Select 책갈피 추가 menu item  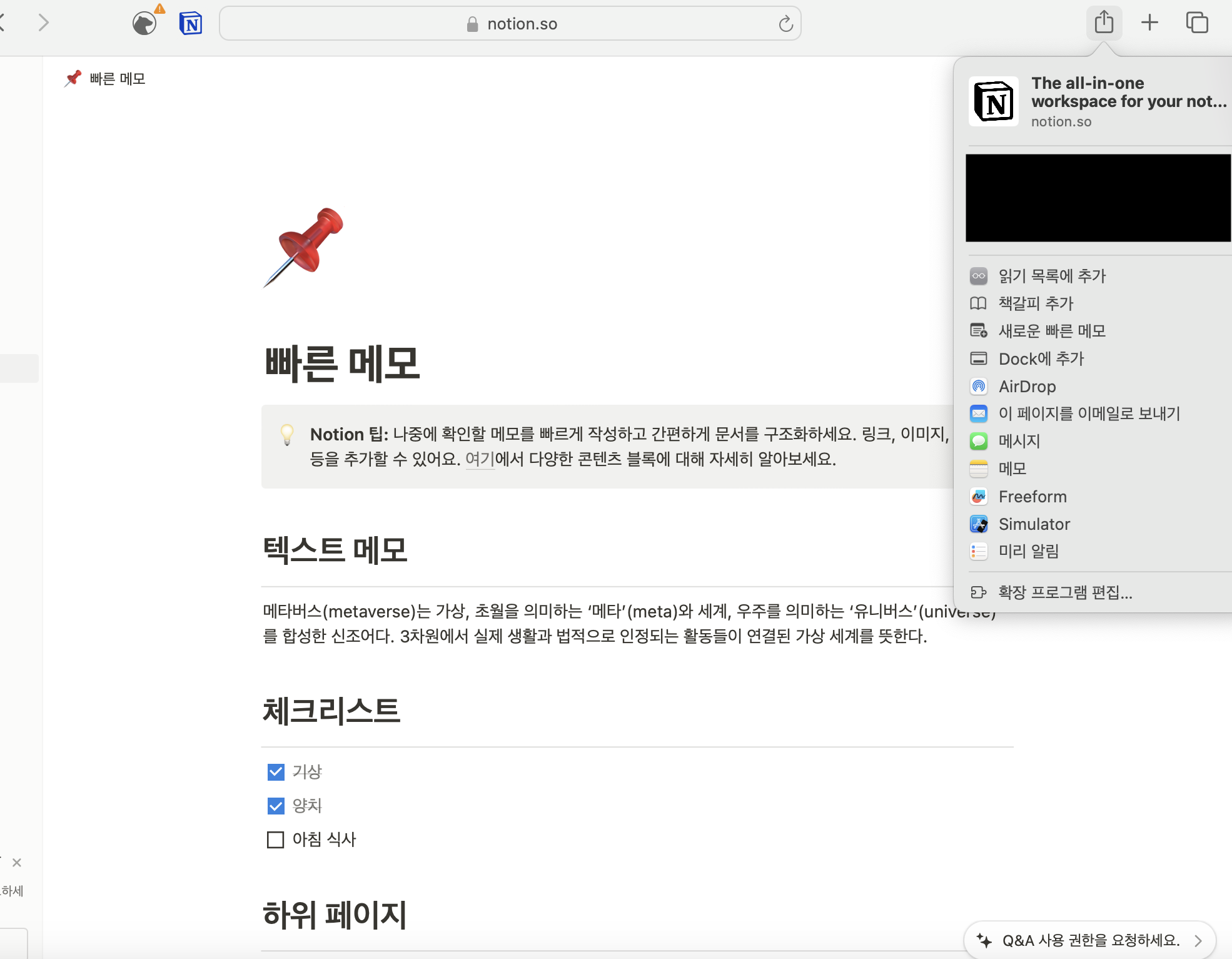1036,303
